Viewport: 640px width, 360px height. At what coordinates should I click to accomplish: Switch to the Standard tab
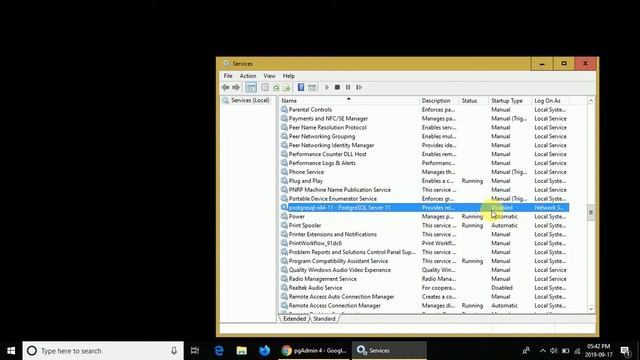coord(324,319)
